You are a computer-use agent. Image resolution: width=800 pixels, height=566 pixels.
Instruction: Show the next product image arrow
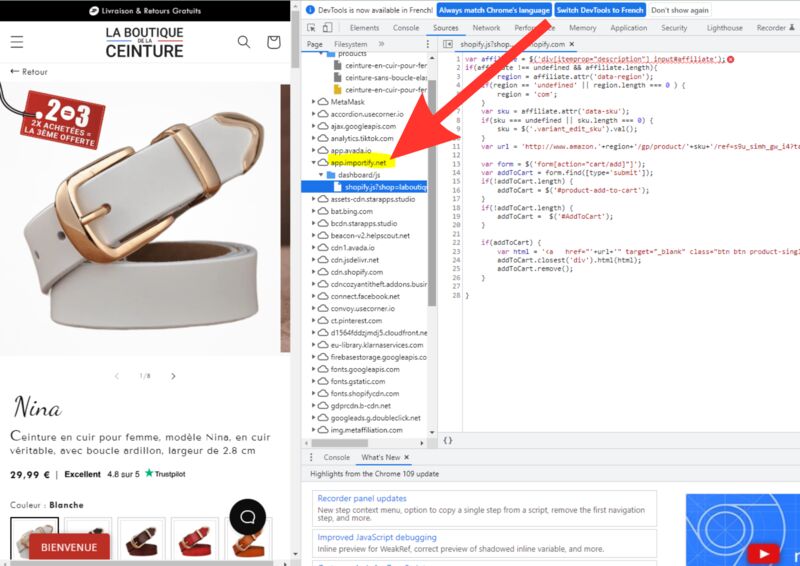(173, 376)
